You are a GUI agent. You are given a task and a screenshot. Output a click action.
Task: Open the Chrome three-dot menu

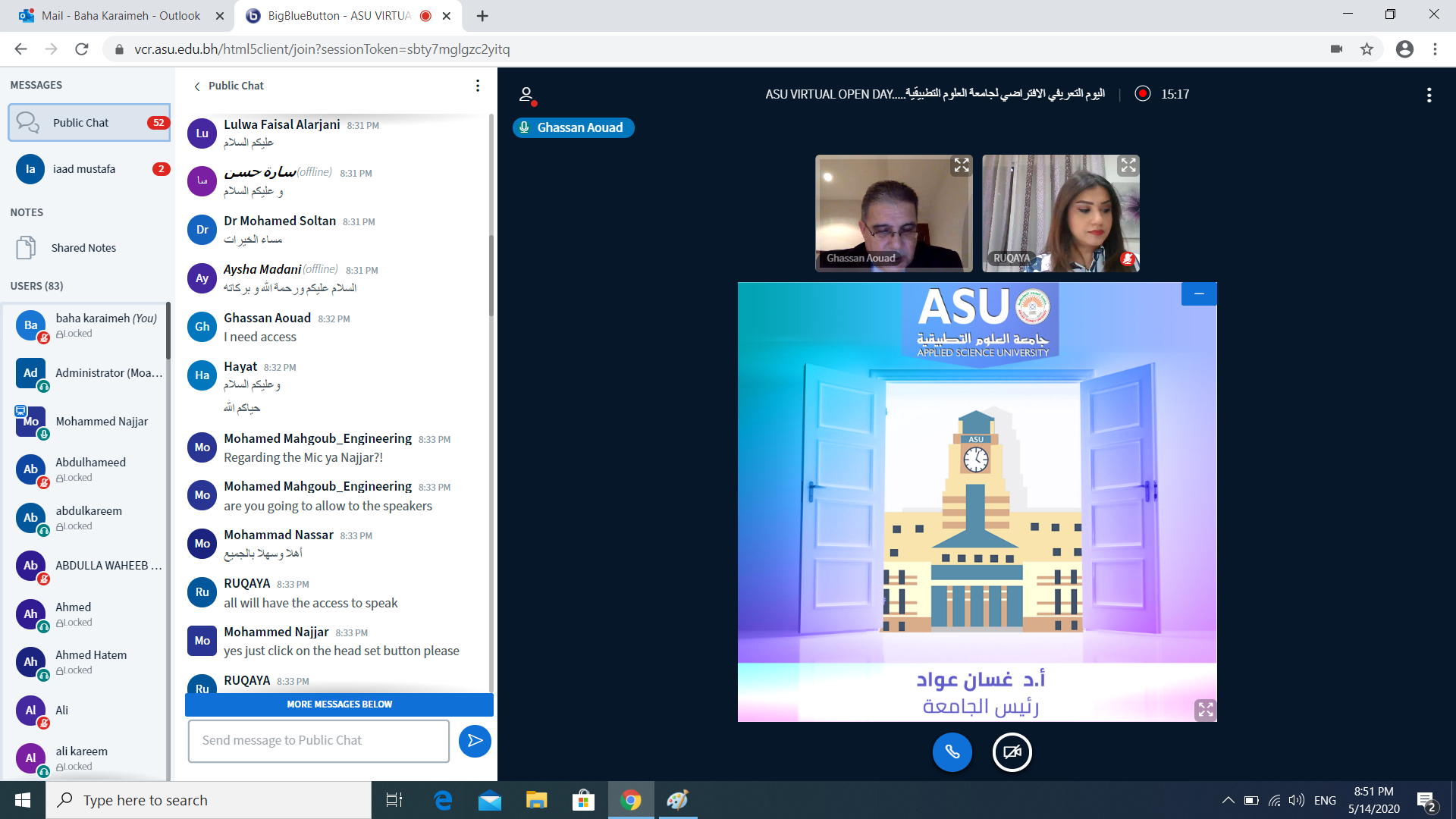[x=1435, y=49]
